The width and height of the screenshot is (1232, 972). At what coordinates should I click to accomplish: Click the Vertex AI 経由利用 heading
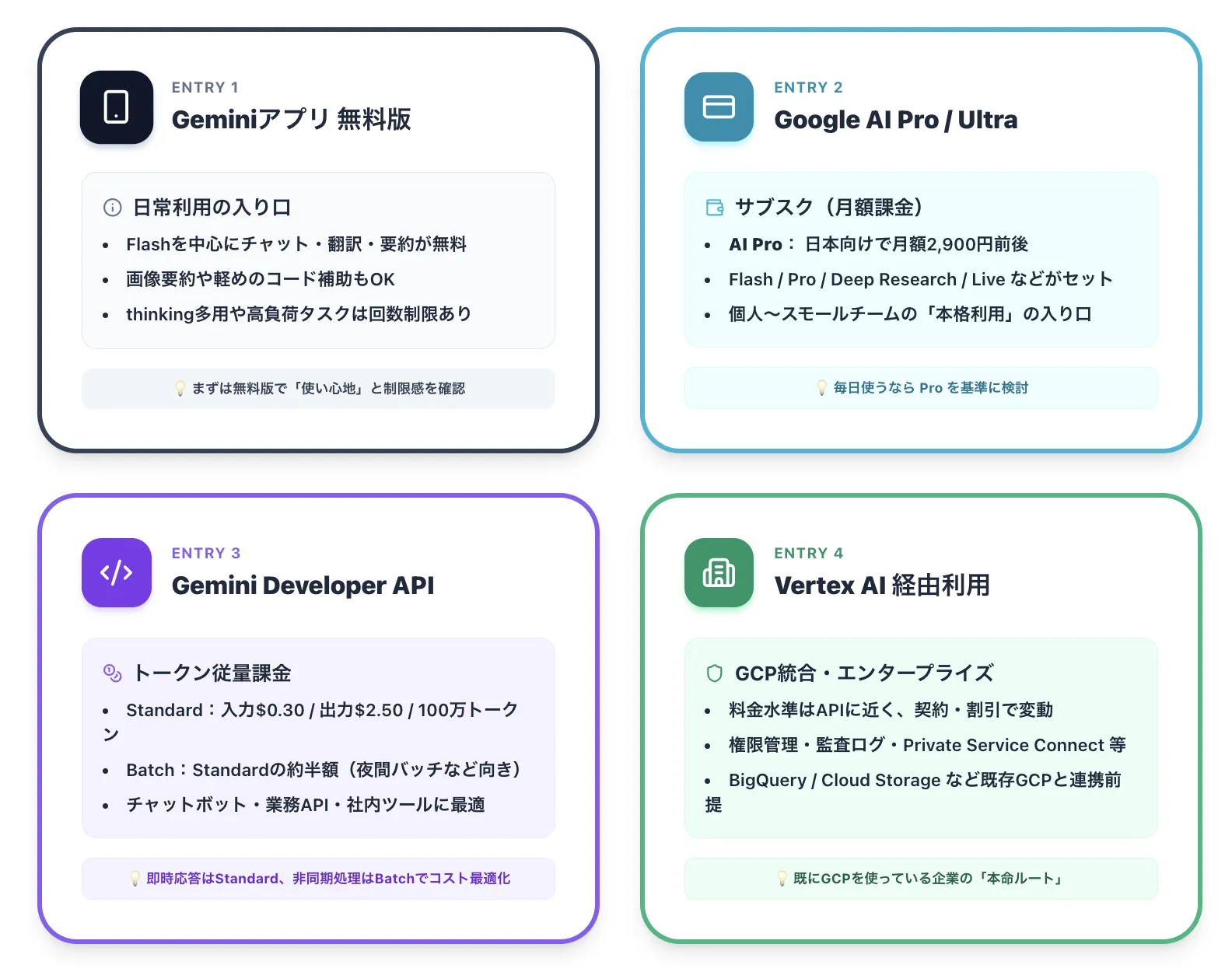coord(882,586)
